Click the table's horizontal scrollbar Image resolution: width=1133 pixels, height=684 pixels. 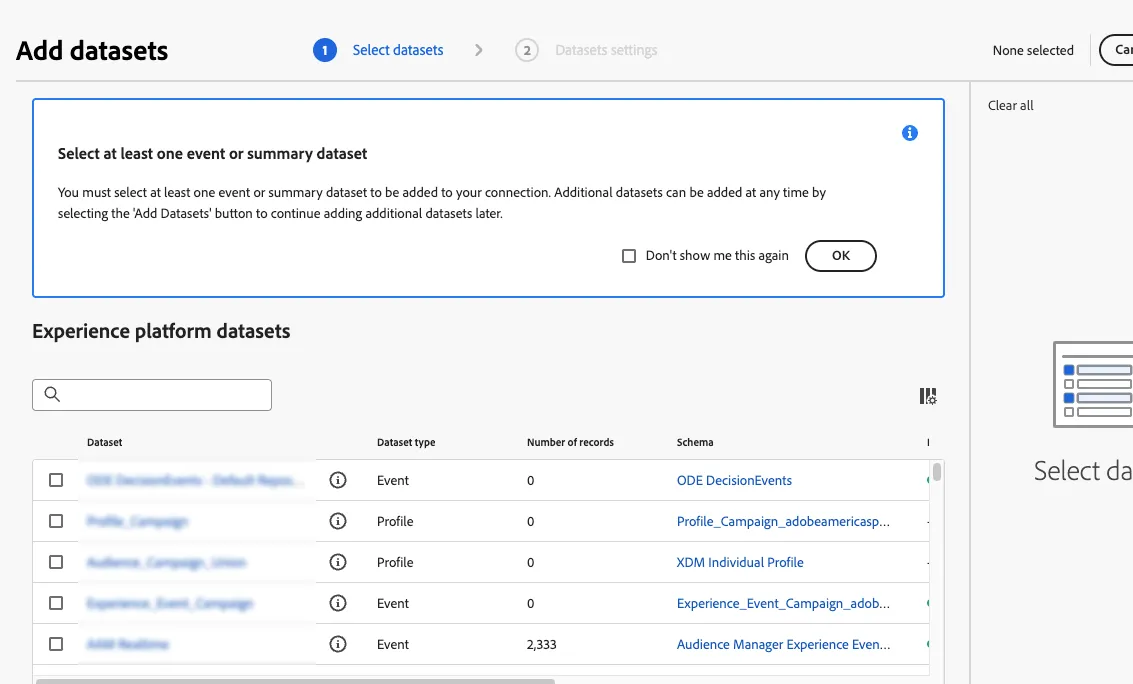(x=295, y=681)
